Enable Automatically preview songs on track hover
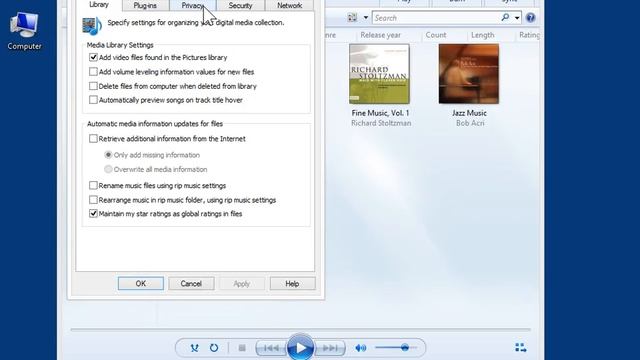 pyautogui.click(x=93, y=100)
